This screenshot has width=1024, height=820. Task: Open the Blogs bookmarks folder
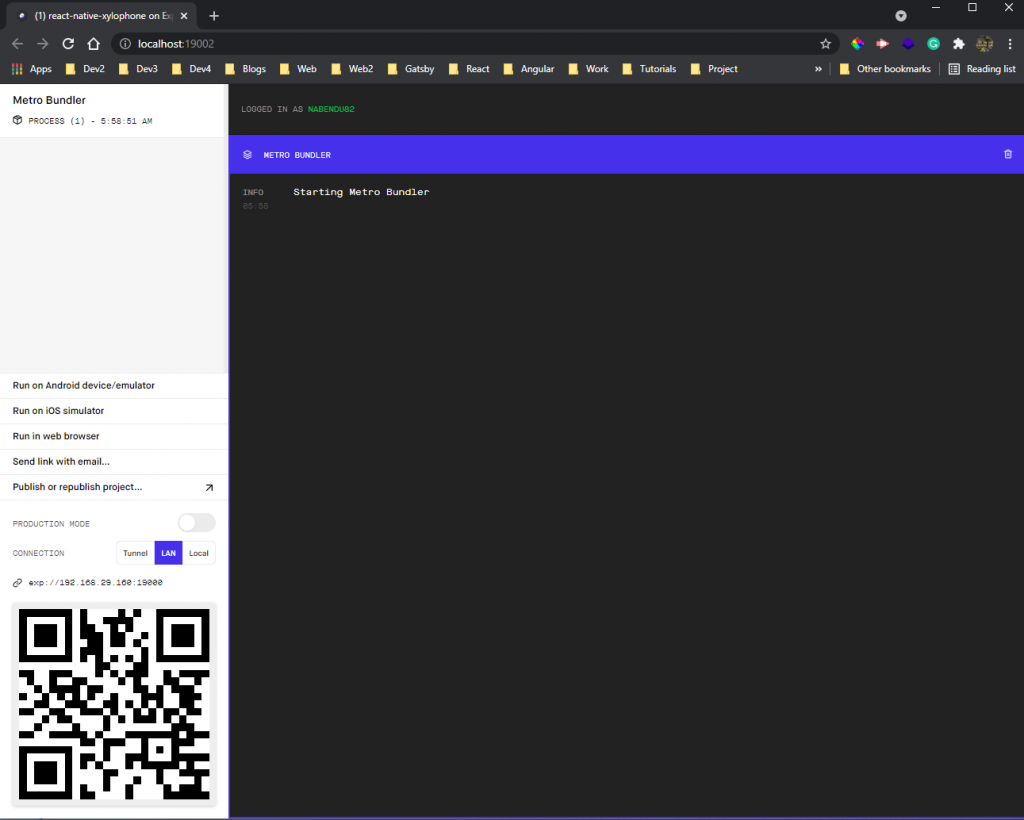coord(245,69)
